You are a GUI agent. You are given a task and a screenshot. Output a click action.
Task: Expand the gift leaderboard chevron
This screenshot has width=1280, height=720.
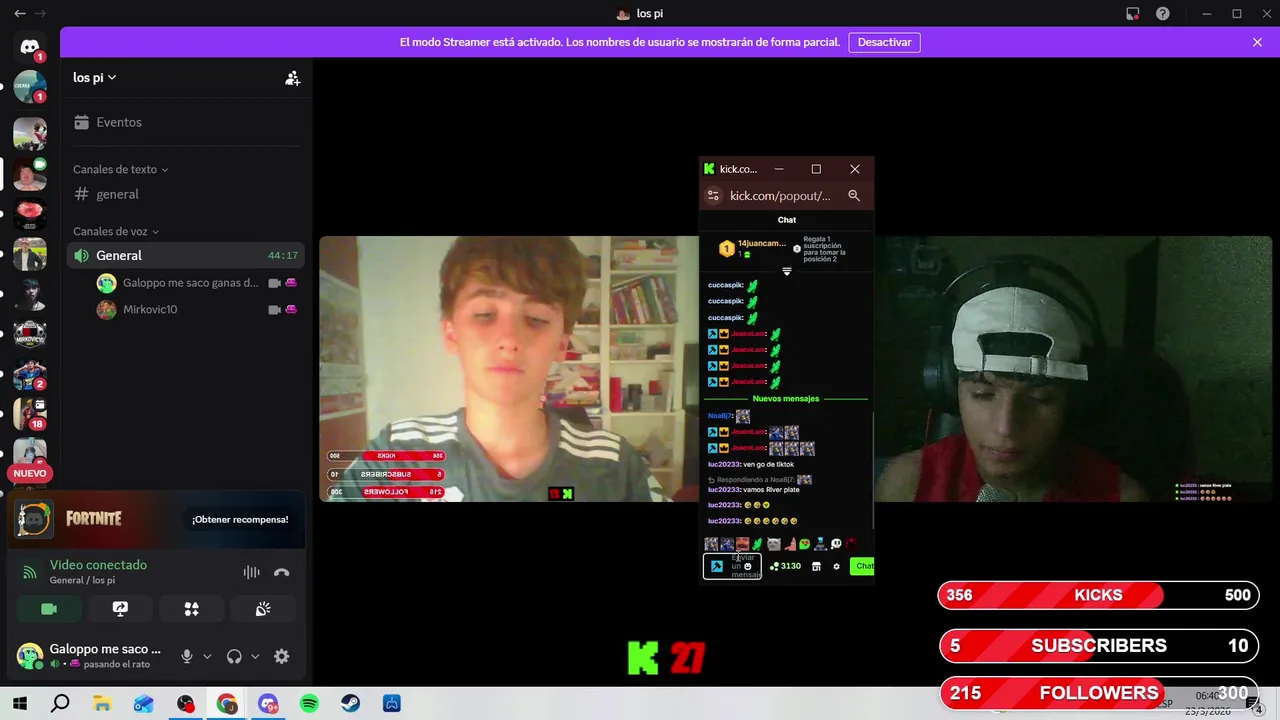787,272
